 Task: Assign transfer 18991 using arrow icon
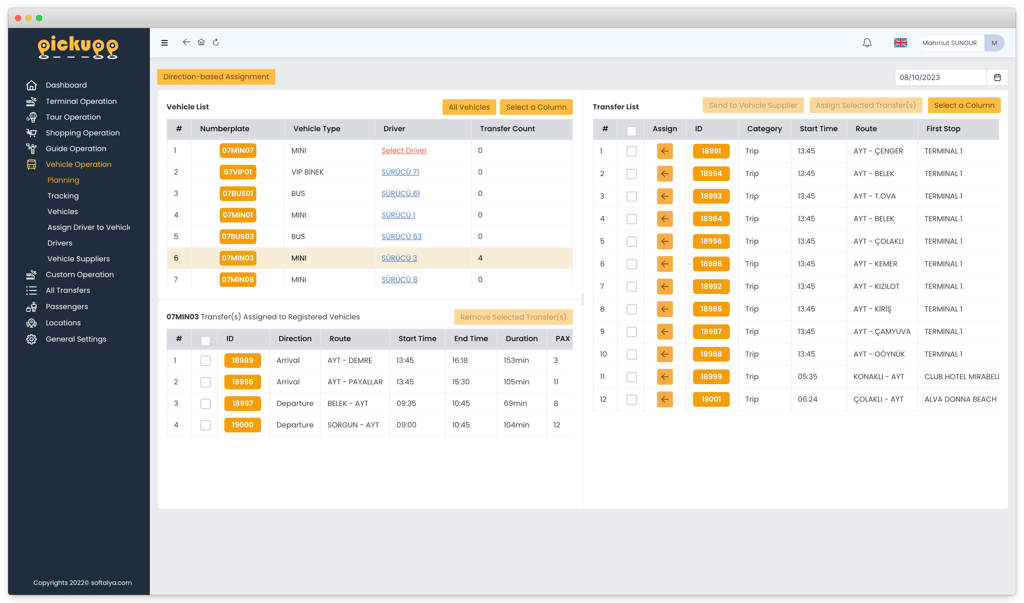[x=665, y=151]
